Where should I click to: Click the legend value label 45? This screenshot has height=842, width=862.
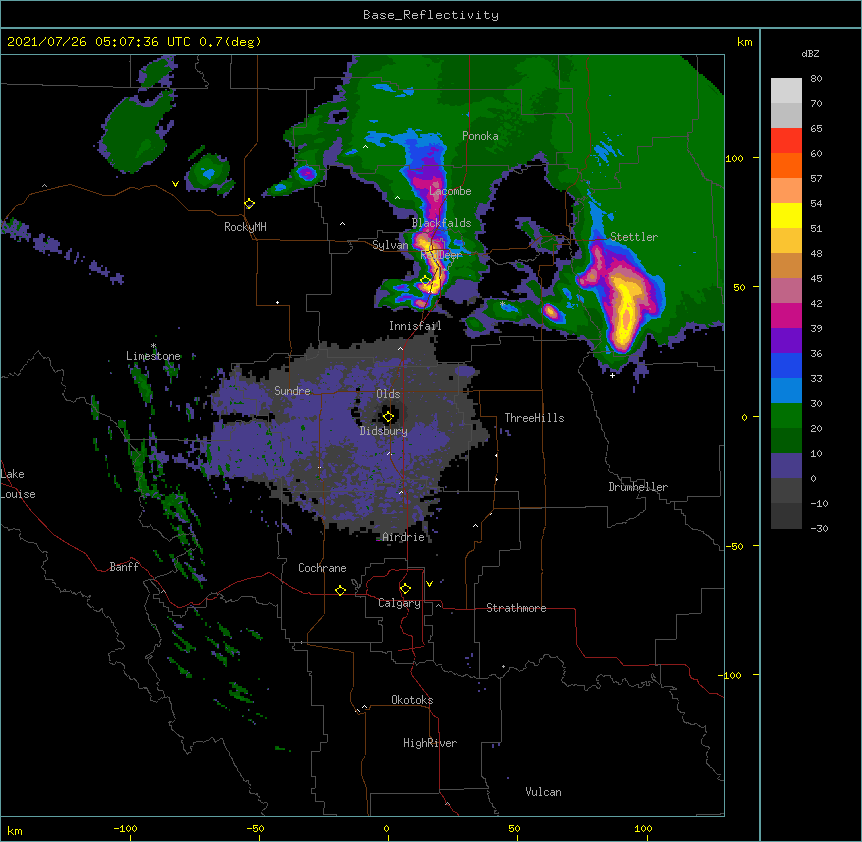(x=816, y=279)
